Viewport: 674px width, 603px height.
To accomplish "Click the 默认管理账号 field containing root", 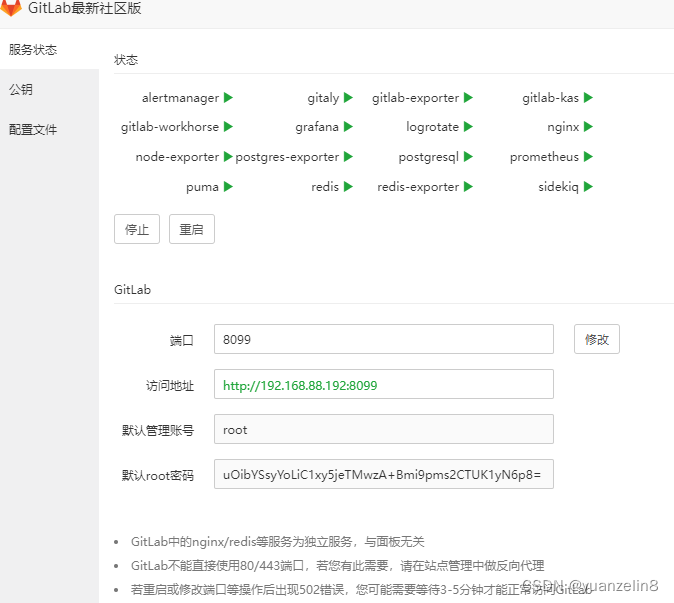I will point(384,429).
